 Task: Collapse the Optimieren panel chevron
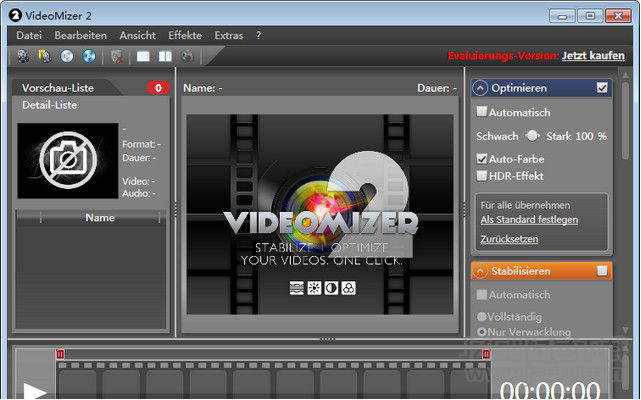(x=480, y=88)
